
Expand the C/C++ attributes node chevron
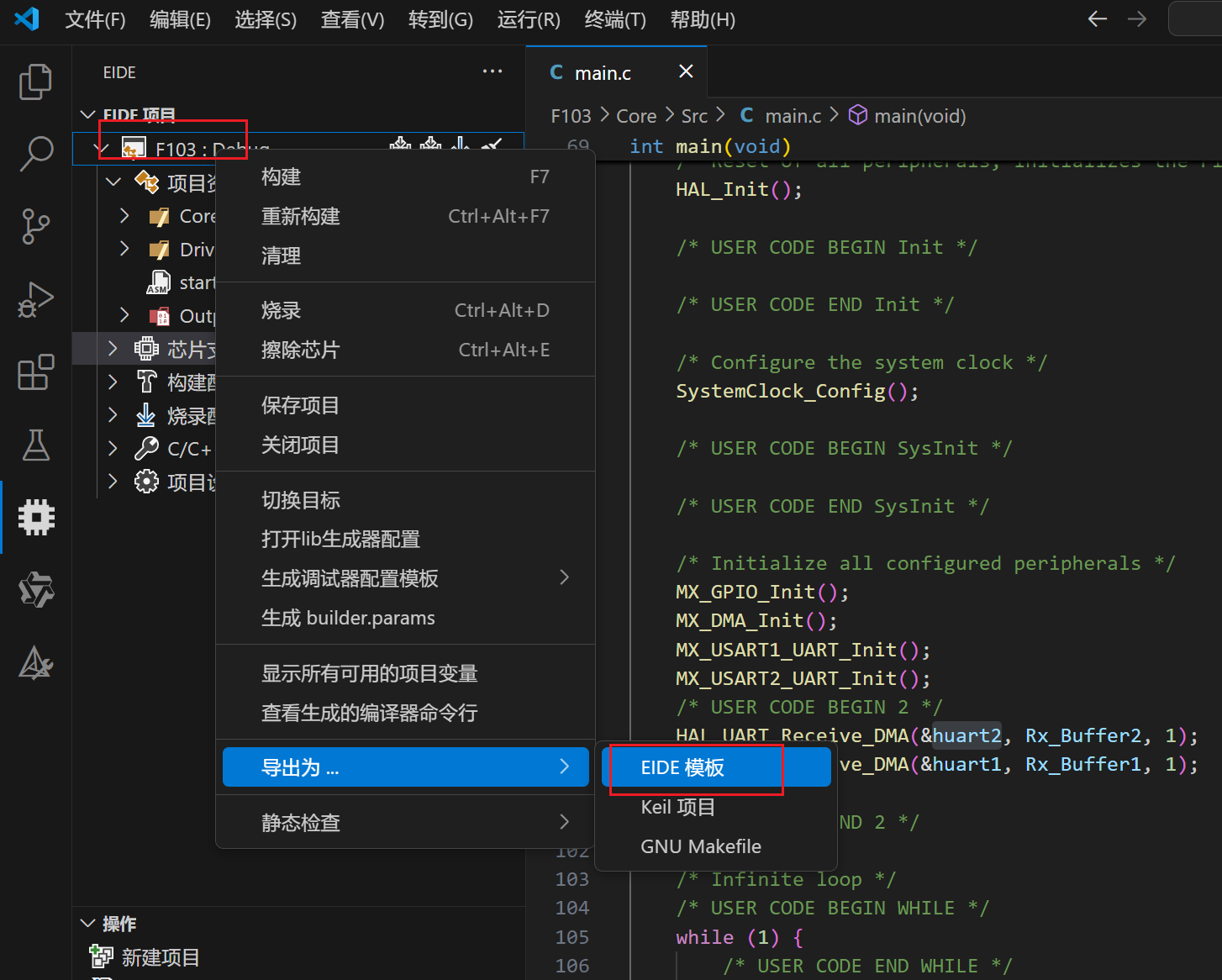(x=113, y=449)
